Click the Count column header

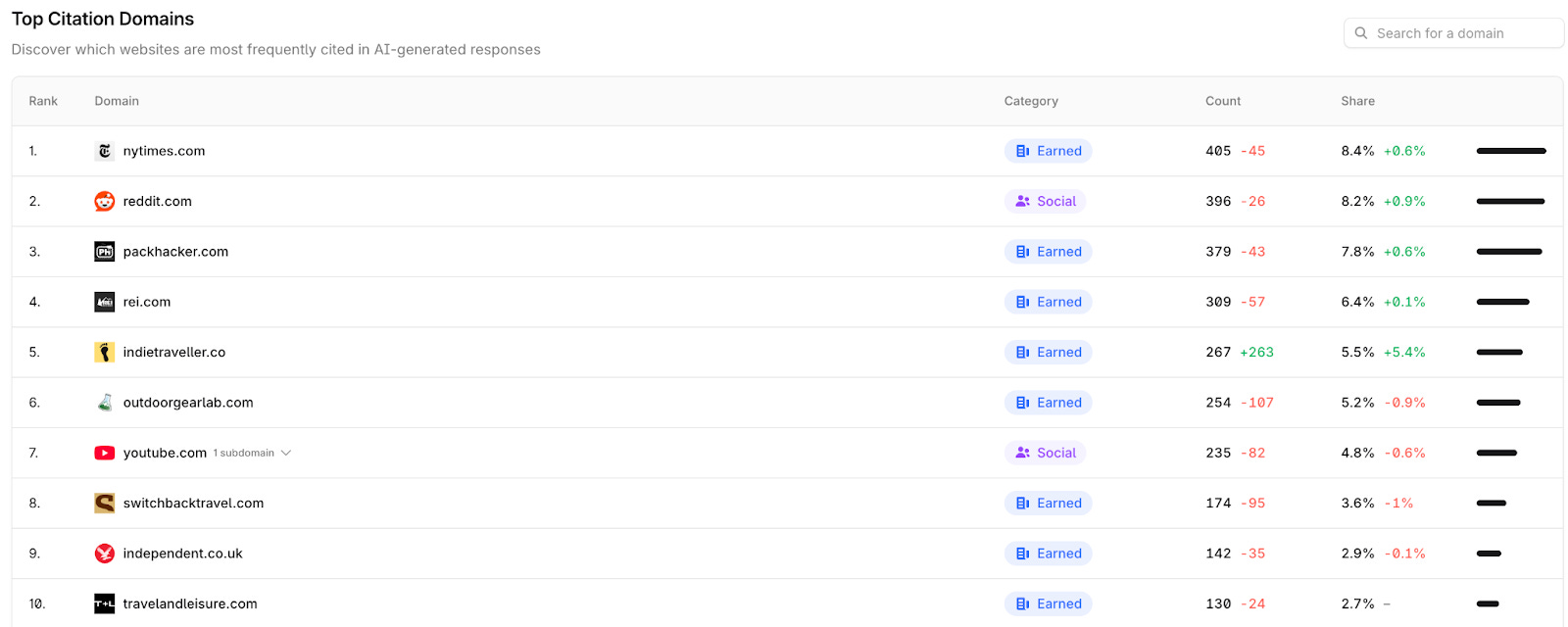[1223, 101]
